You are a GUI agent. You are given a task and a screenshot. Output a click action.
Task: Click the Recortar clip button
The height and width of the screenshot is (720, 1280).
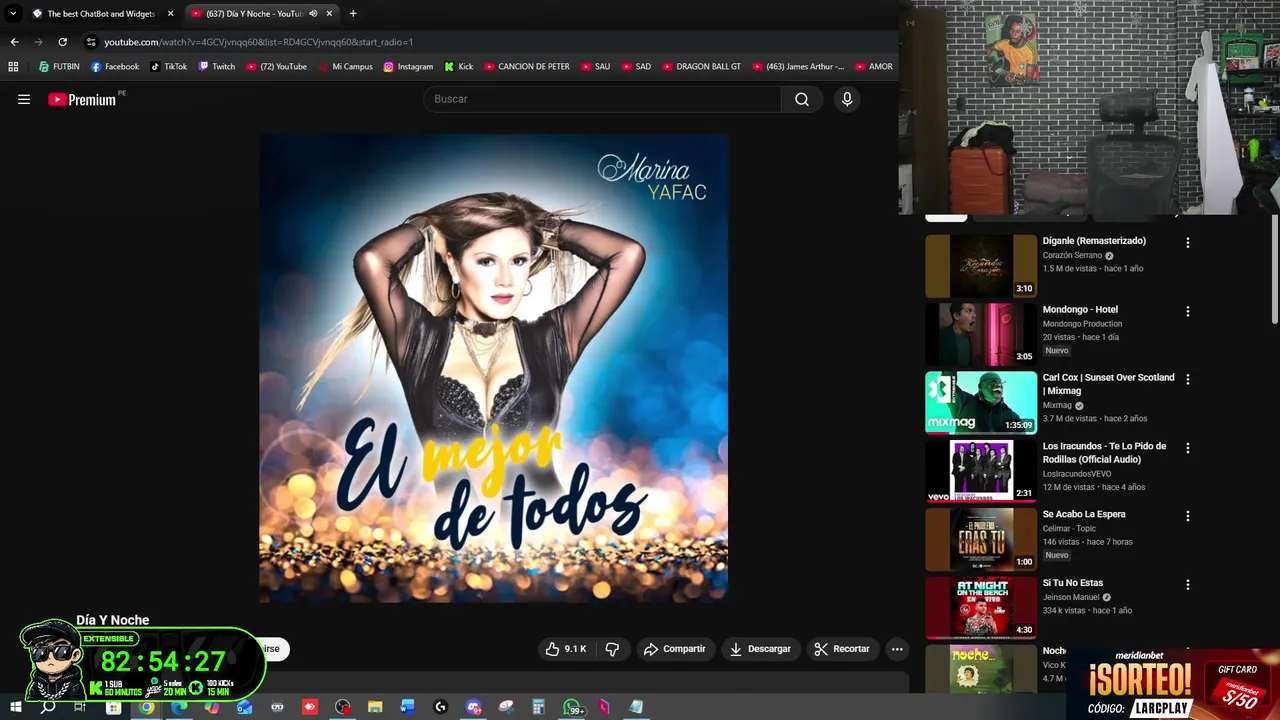pyautogui.click(x=842, y=649)
